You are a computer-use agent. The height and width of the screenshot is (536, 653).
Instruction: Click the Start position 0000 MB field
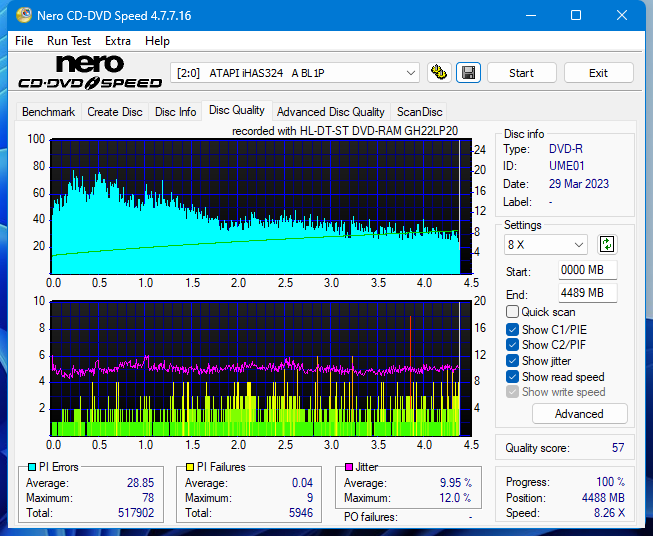tap(587, 270)
